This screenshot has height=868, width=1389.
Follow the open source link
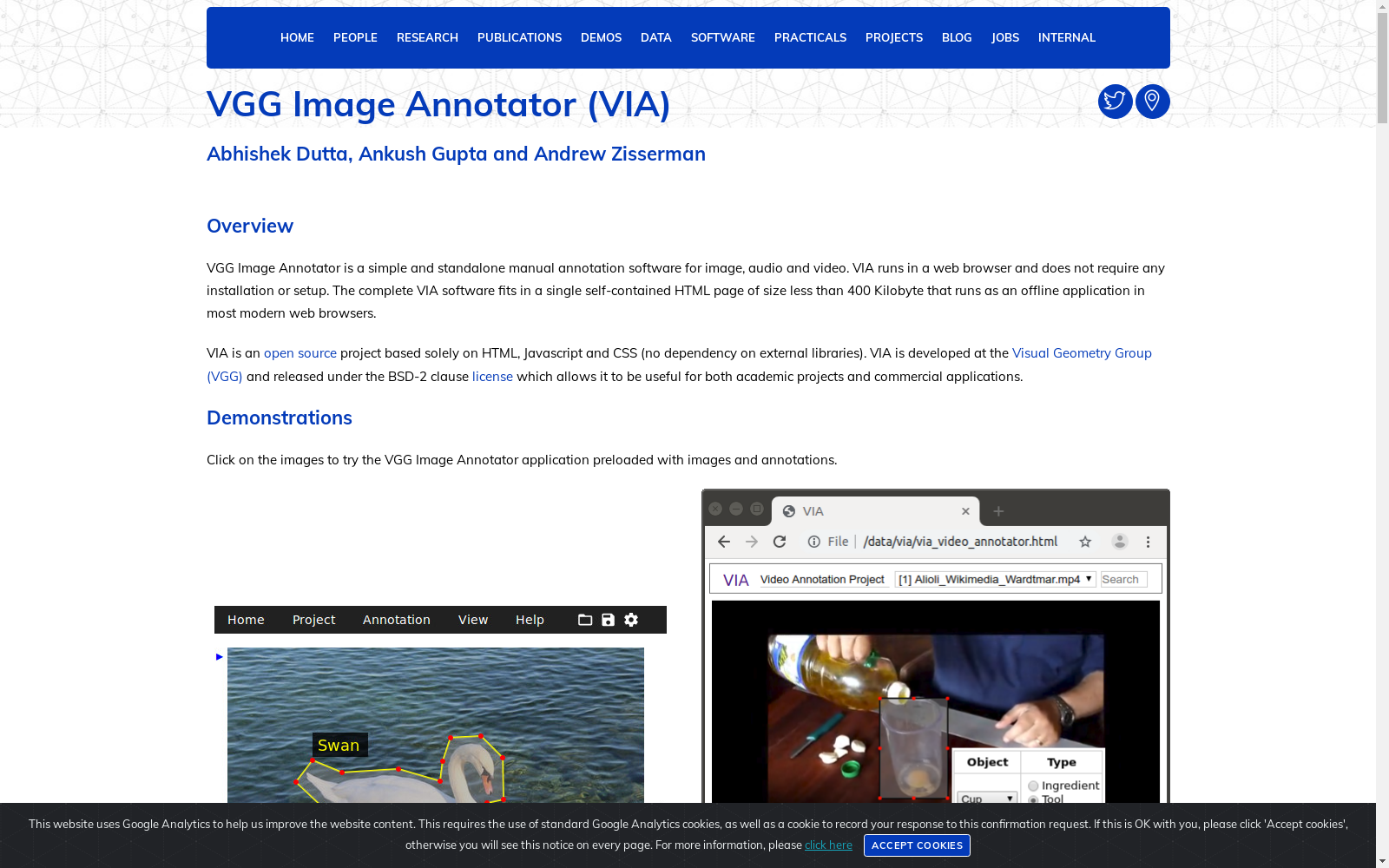(x=300, y=353)
